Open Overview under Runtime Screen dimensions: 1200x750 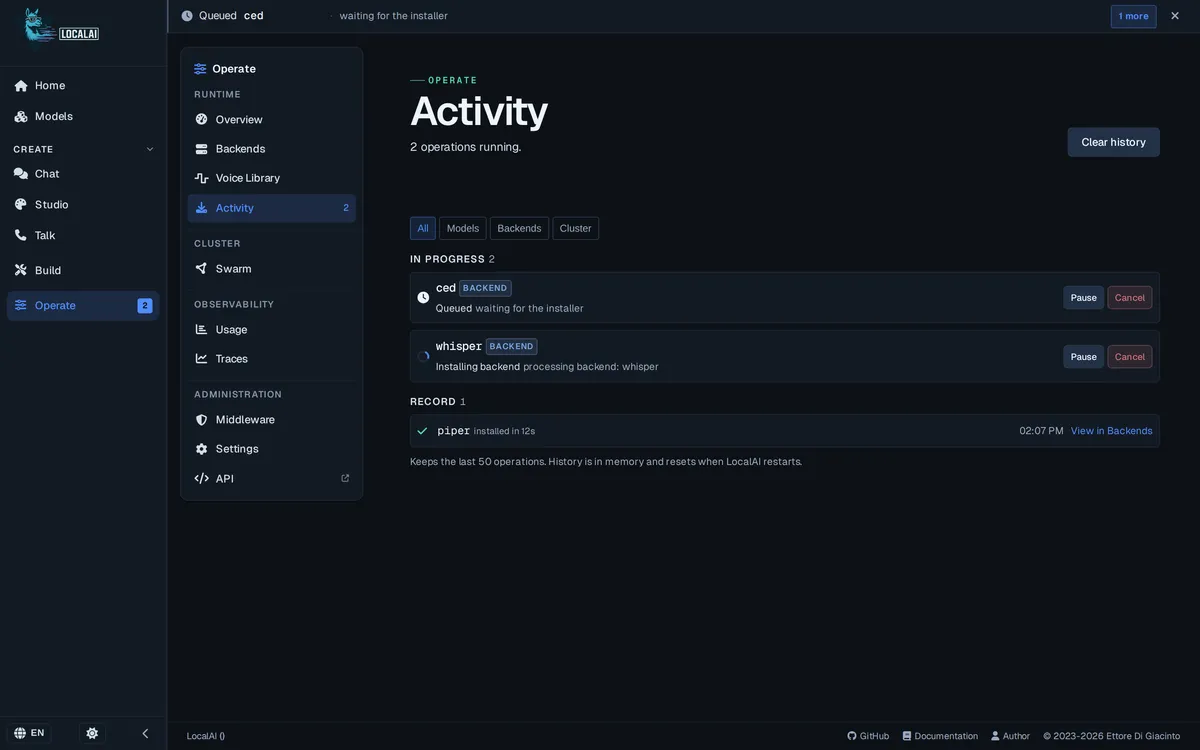click(271, 119)
